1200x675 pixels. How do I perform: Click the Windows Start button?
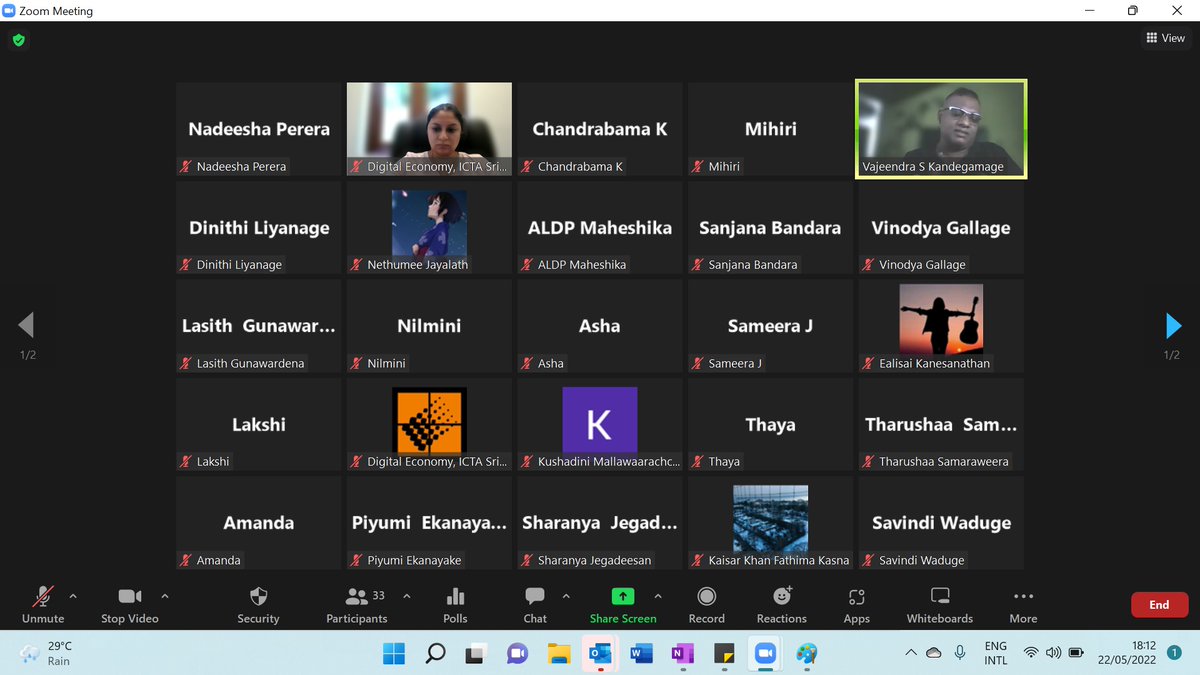[394, 653]
